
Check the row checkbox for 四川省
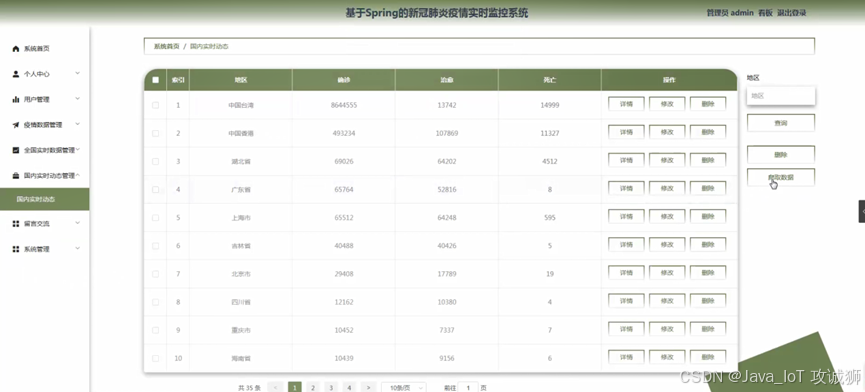tap(156, 302)
